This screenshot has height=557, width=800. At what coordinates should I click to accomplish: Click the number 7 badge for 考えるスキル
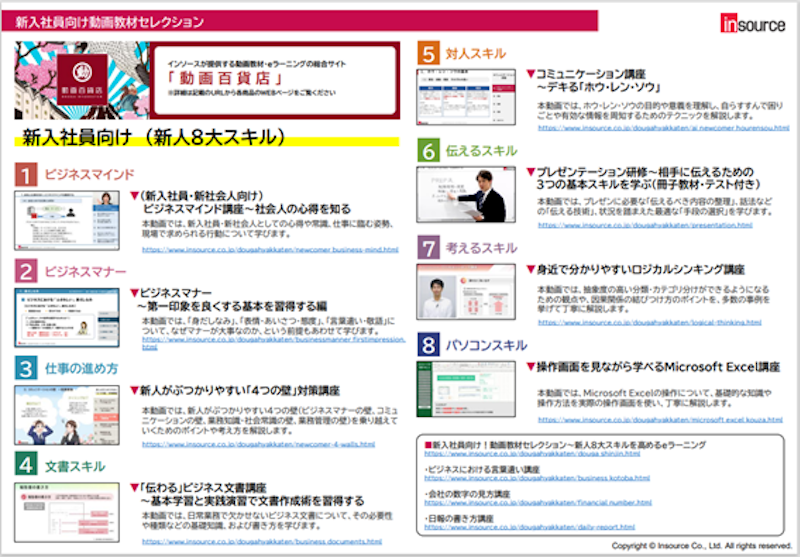point(428,248)
